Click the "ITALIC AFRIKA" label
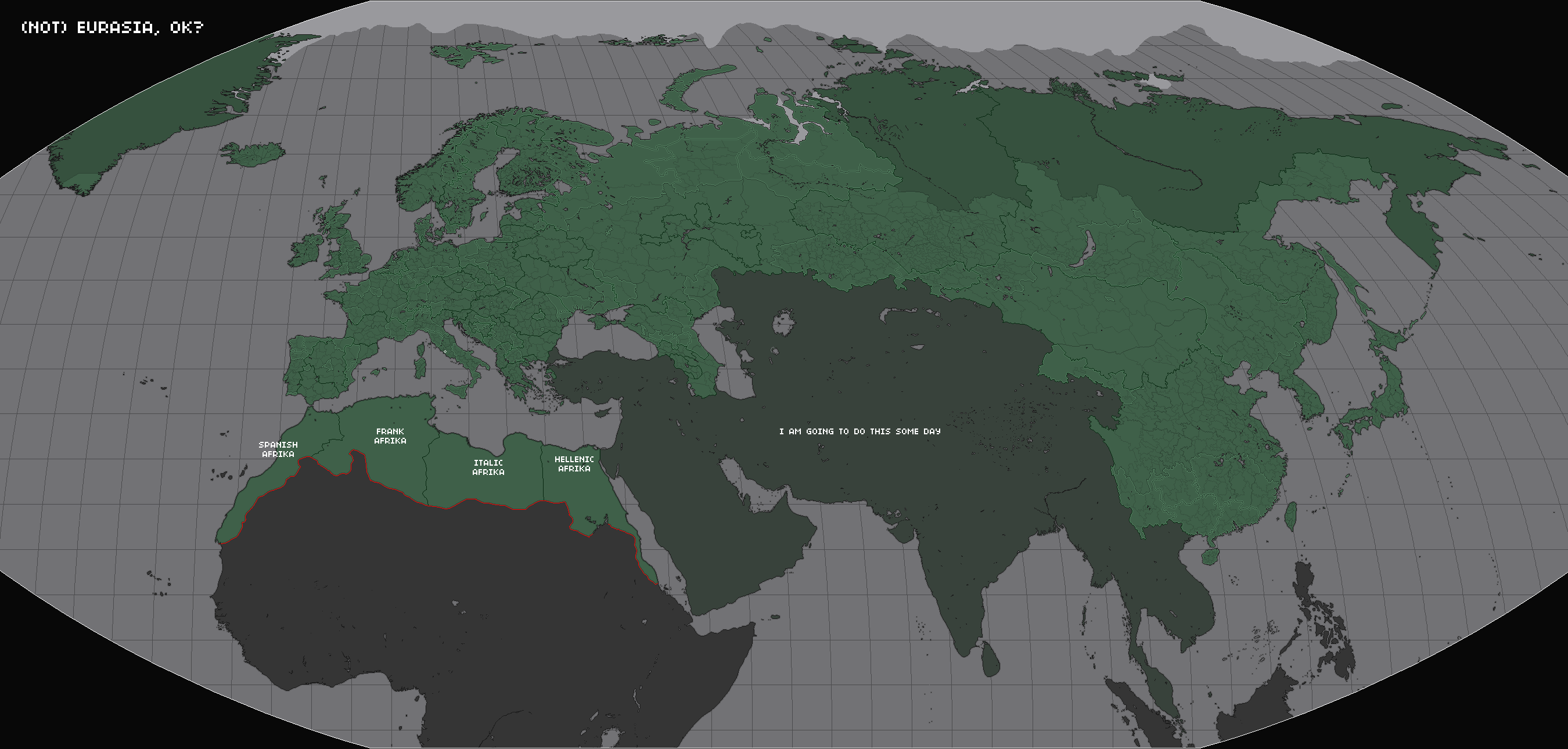The height and width of the screenshot is (749, 1568). pyautogui.click(x=488, y=467)
